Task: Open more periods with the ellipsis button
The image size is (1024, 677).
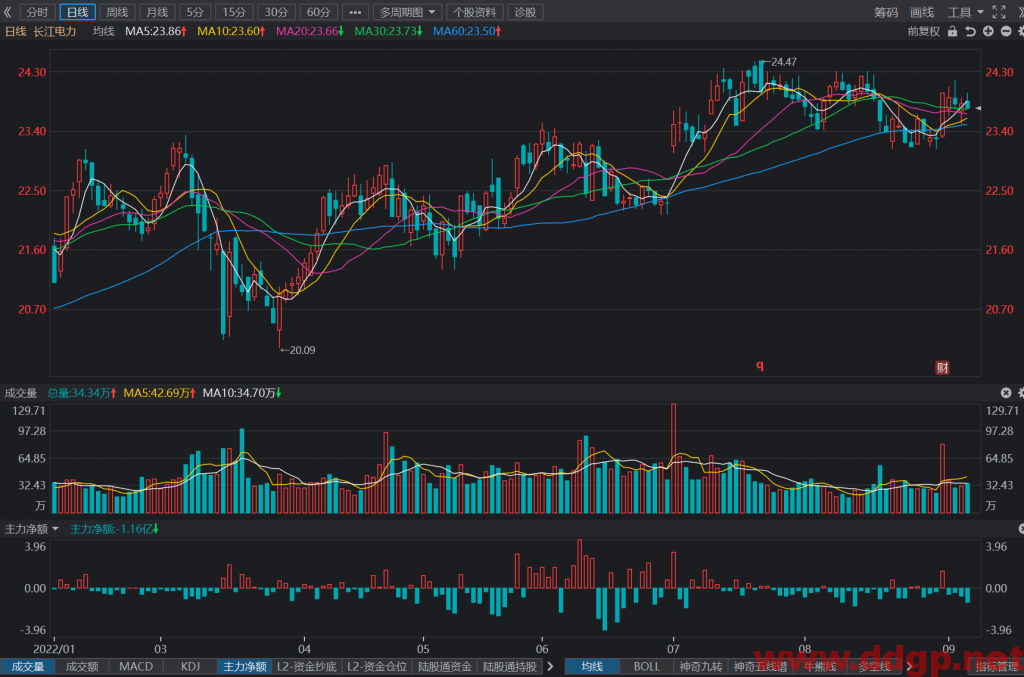Action: pyautogui.click(x=355, y=12)
